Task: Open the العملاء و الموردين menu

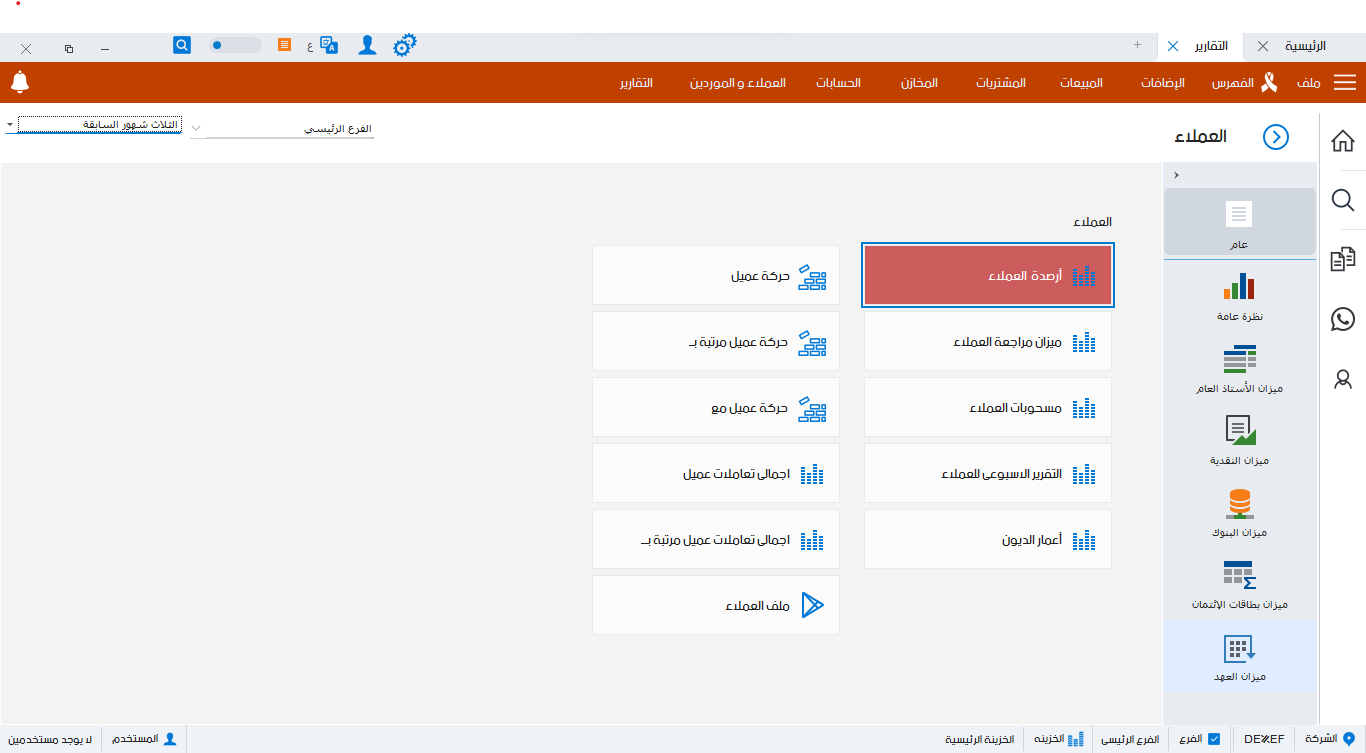Action: point(737,83)
